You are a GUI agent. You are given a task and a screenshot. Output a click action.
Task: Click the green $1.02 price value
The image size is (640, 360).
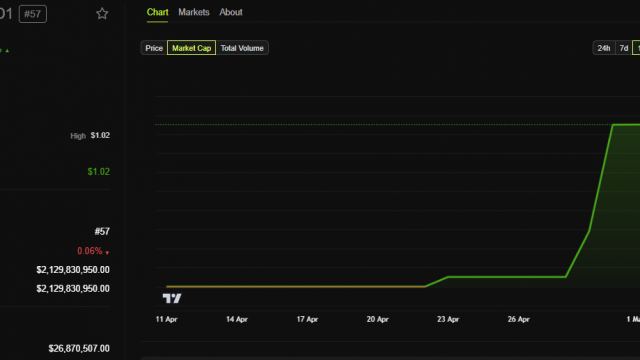click(99, 172)
